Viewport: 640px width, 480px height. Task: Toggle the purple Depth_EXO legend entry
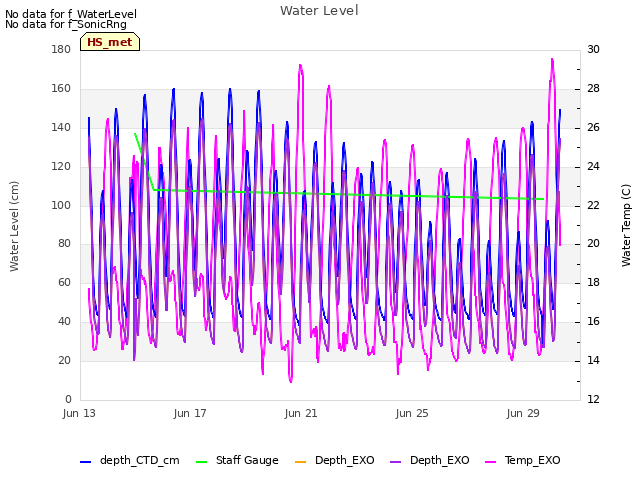[429, 461]
